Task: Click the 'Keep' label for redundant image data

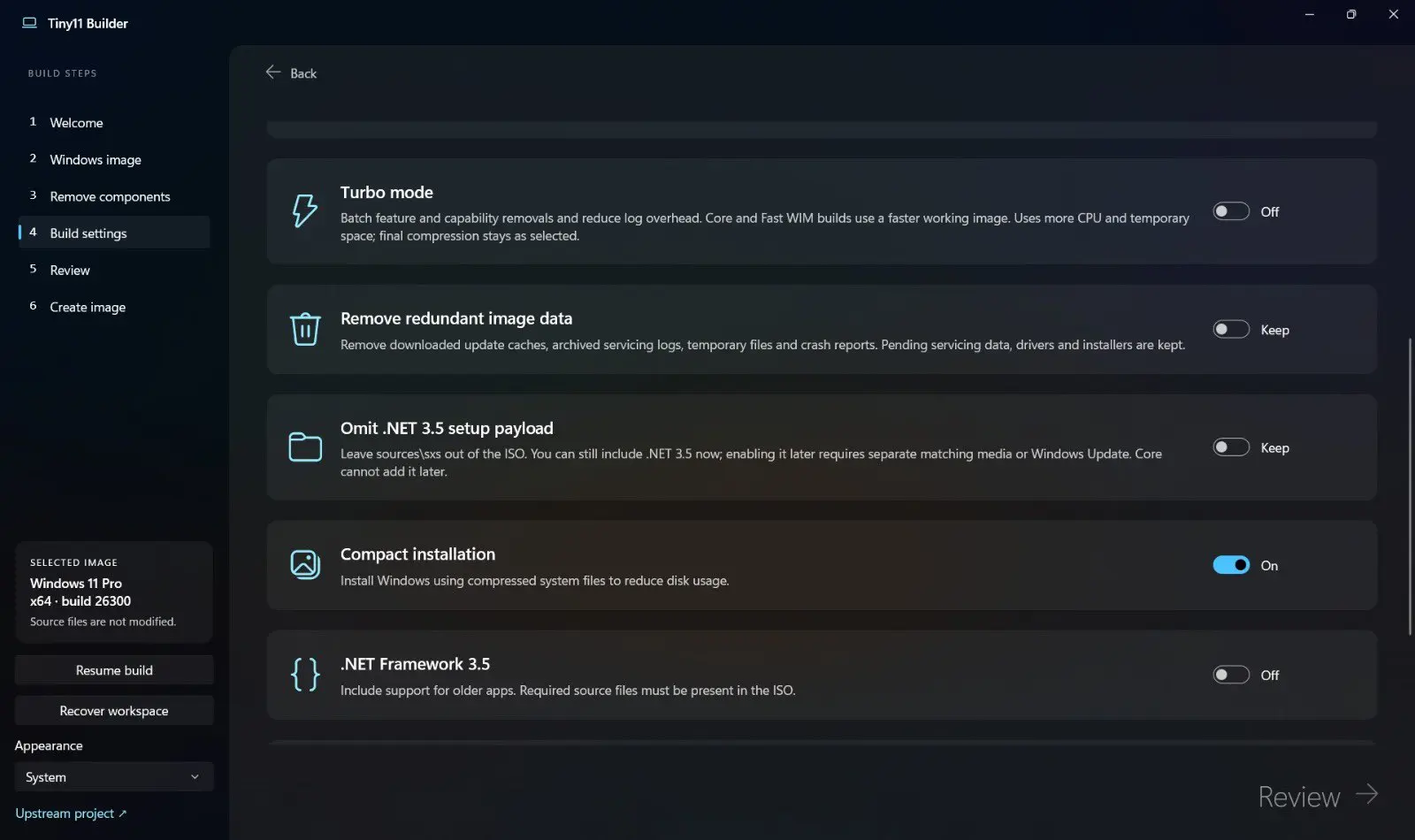Action: point(1274,330)
